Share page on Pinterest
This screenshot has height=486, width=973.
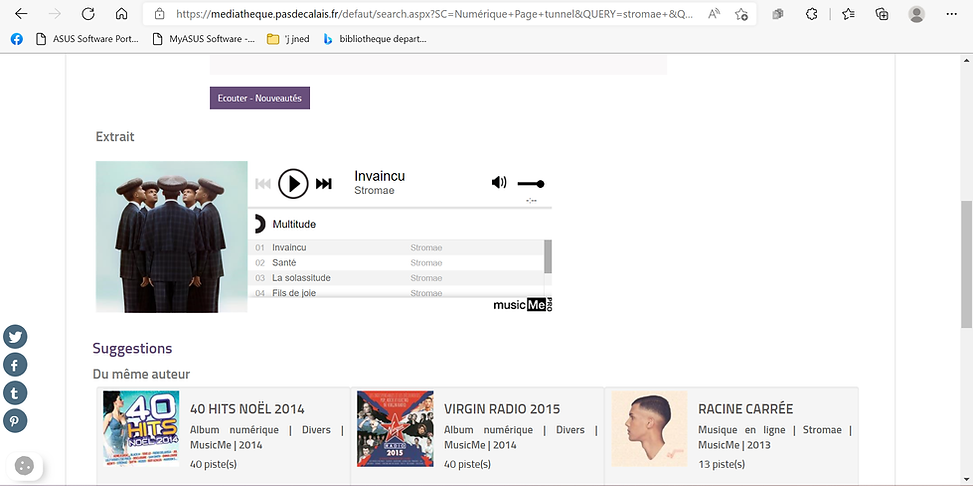15,421
